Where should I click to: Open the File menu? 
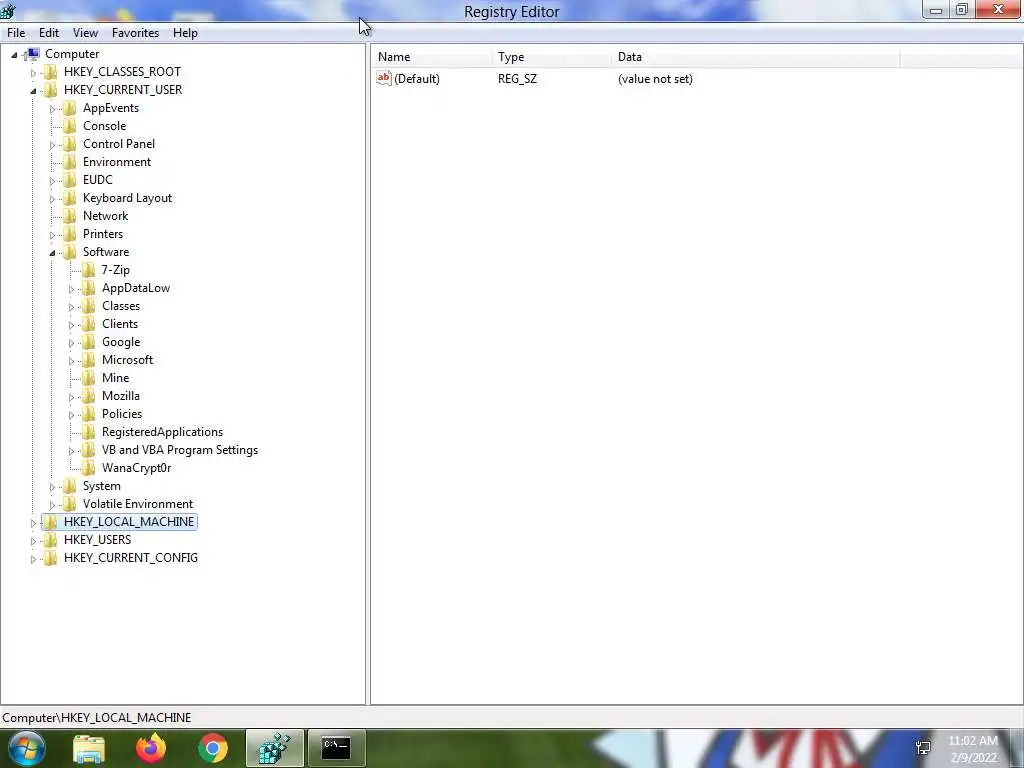pyautogui.click(x=16, y=33)
